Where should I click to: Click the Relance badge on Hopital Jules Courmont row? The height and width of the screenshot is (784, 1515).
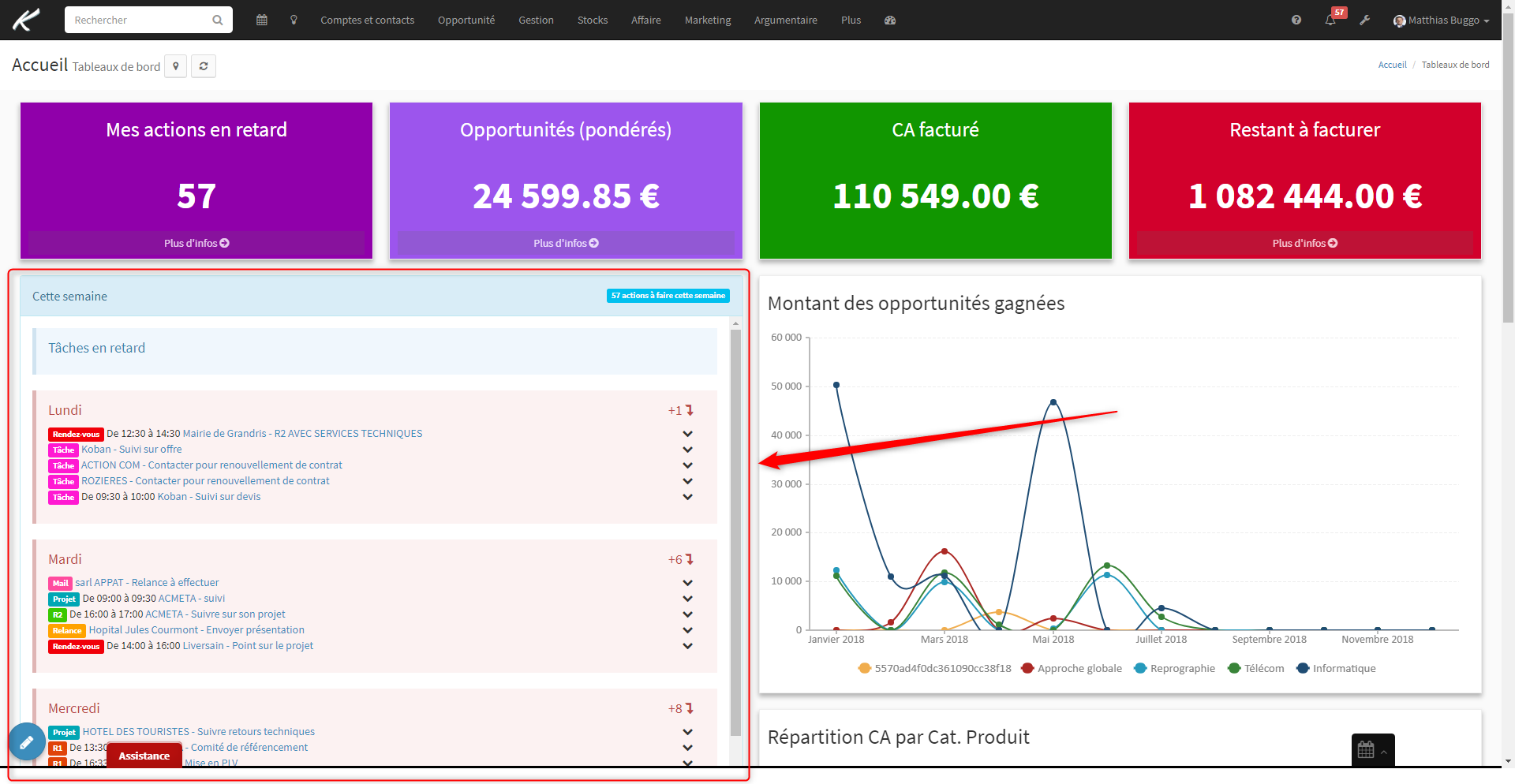(x=67, y=630)
